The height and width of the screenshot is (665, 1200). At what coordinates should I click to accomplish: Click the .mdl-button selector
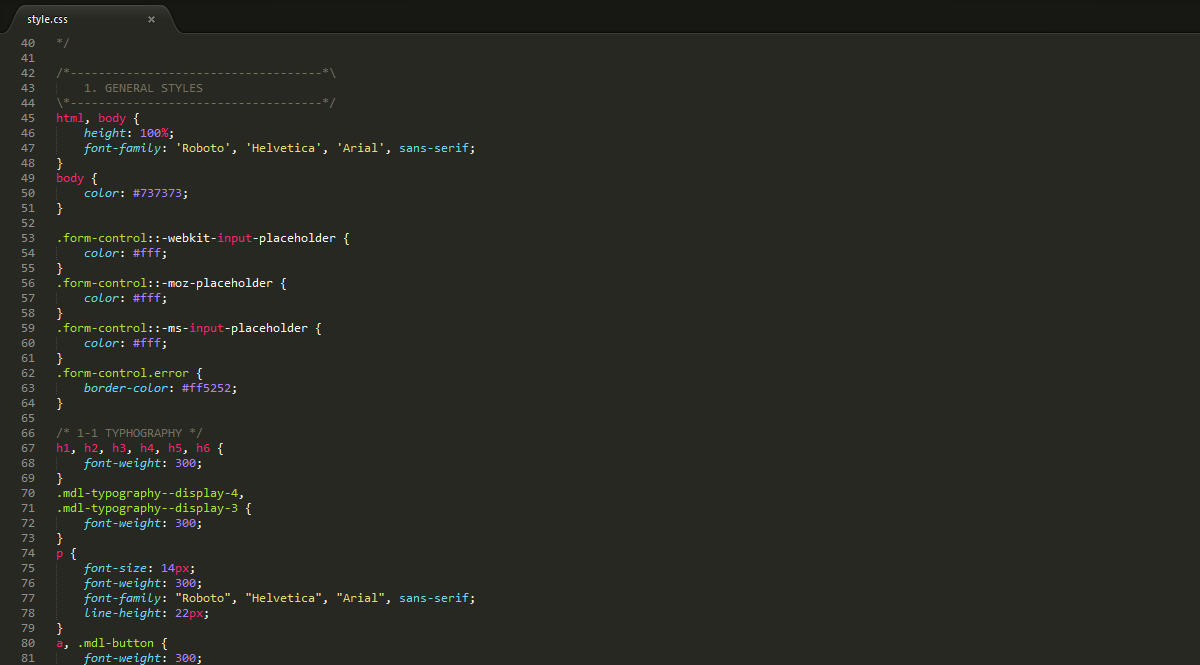[115, 643]
